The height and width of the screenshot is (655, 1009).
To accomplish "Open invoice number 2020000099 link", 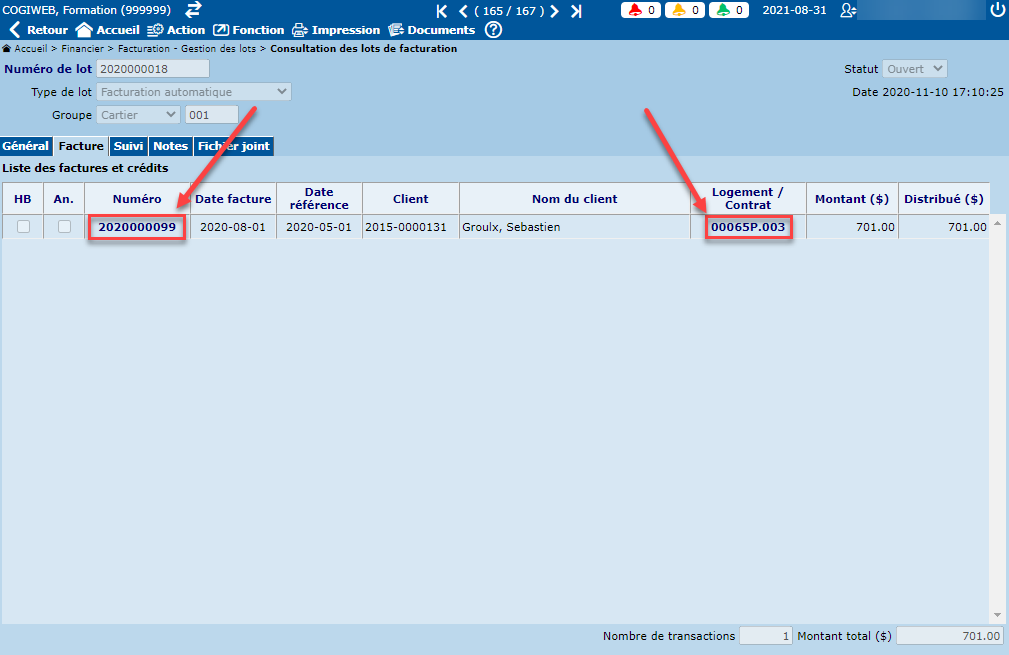I will pyautogui.click(x=137, y=227).
